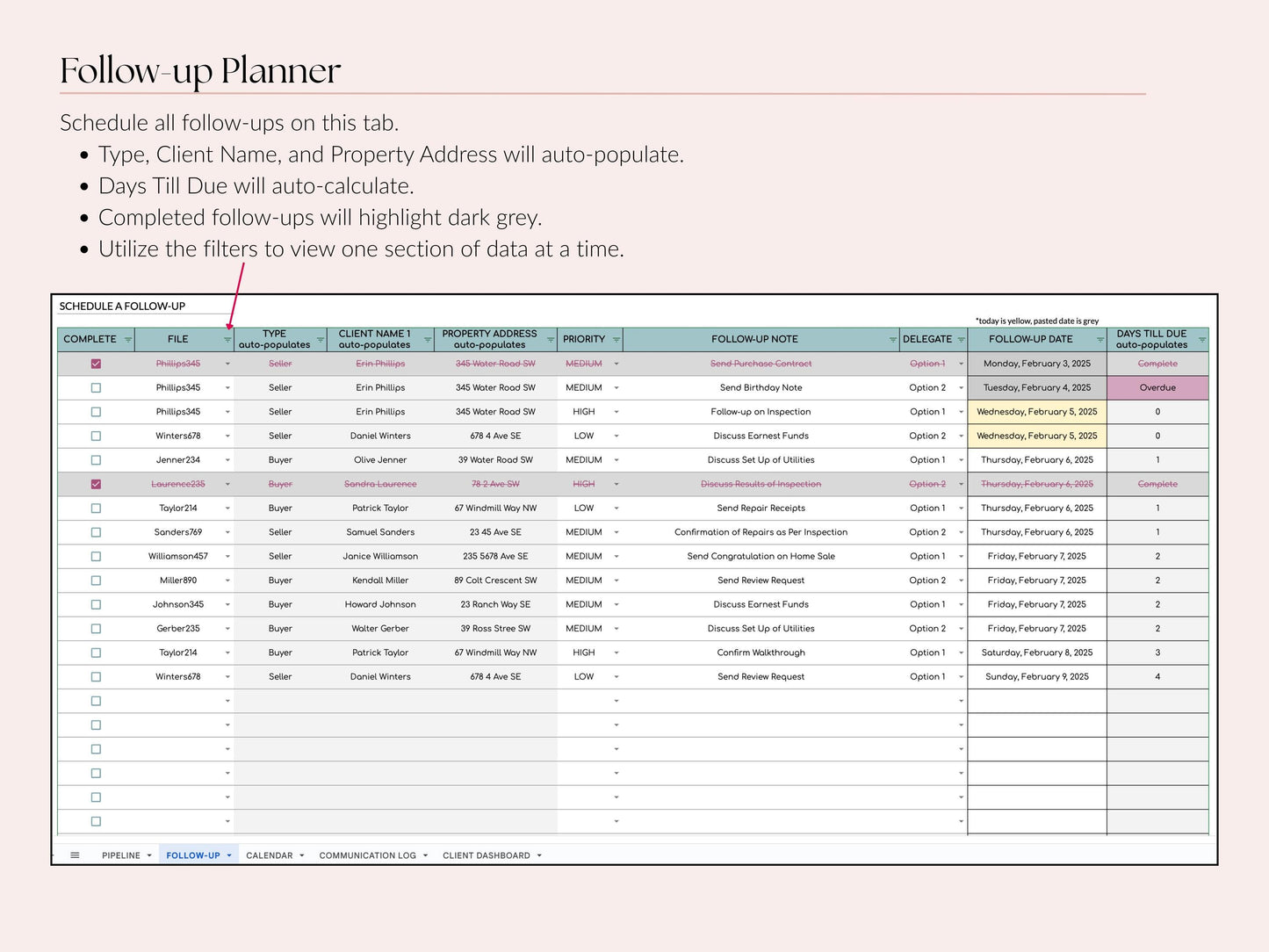Click the Saturday, February 8, 2025 date
Image resolution: width=1269 pixels, height=952 pixels.
[1037, 653]
